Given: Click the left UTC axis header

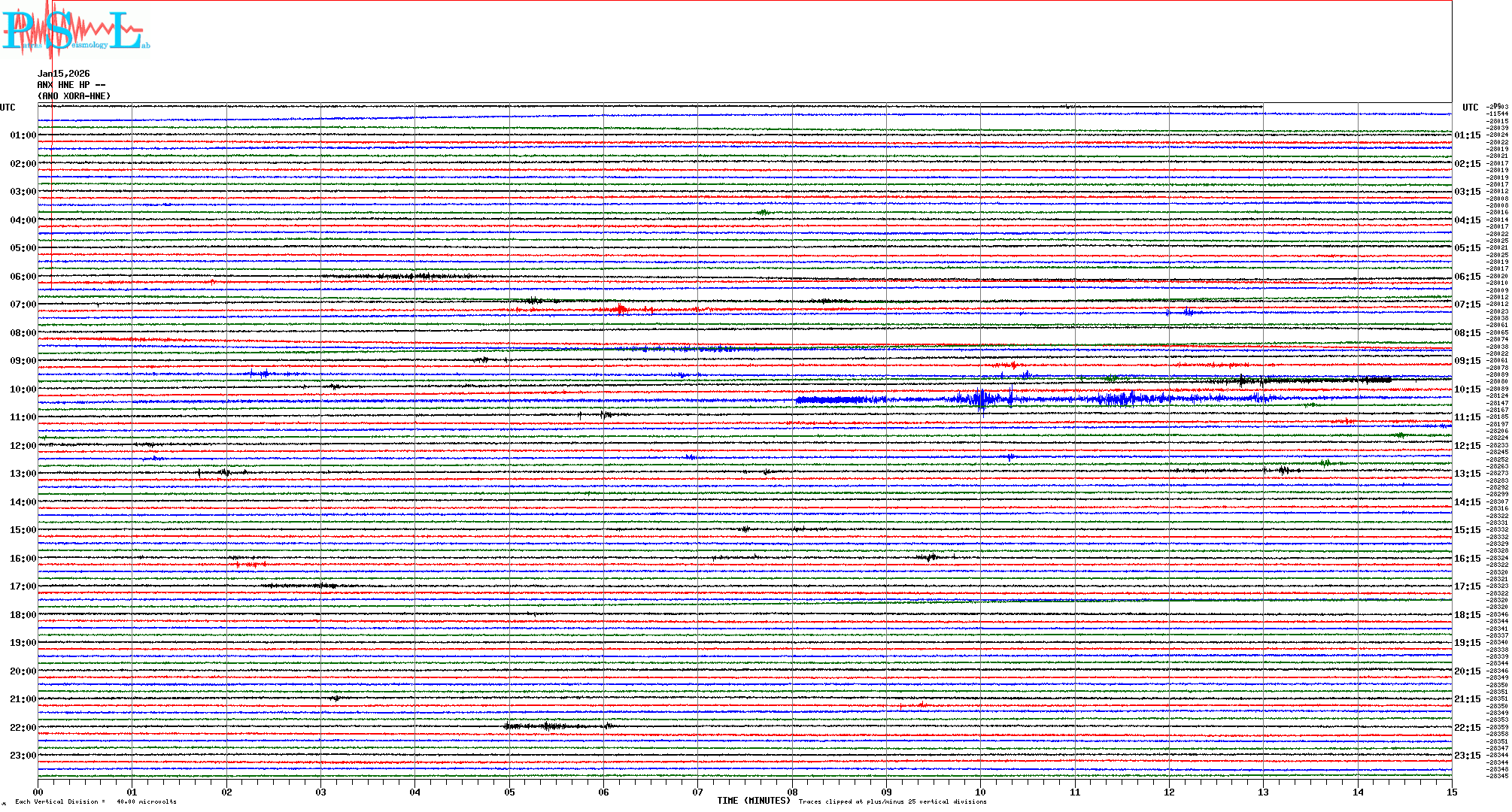Looking at the screenshot, I should pos(8,108).
